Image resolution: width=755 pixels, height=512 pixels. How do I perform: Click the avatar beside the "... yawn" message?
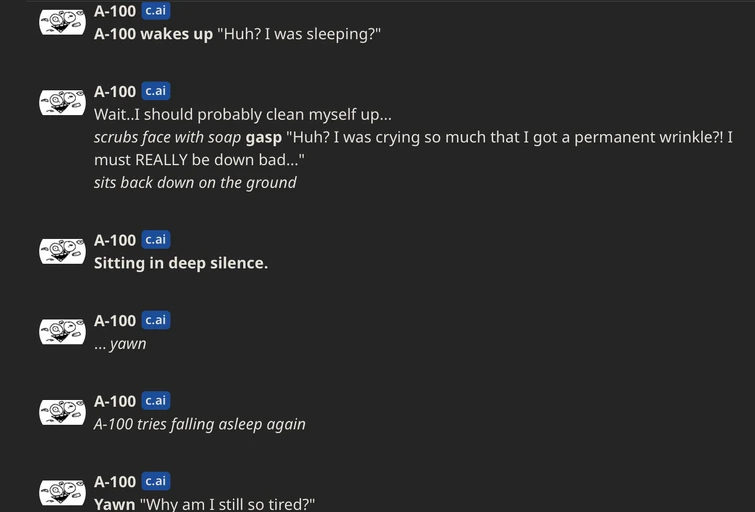click(x=62, y=331)
